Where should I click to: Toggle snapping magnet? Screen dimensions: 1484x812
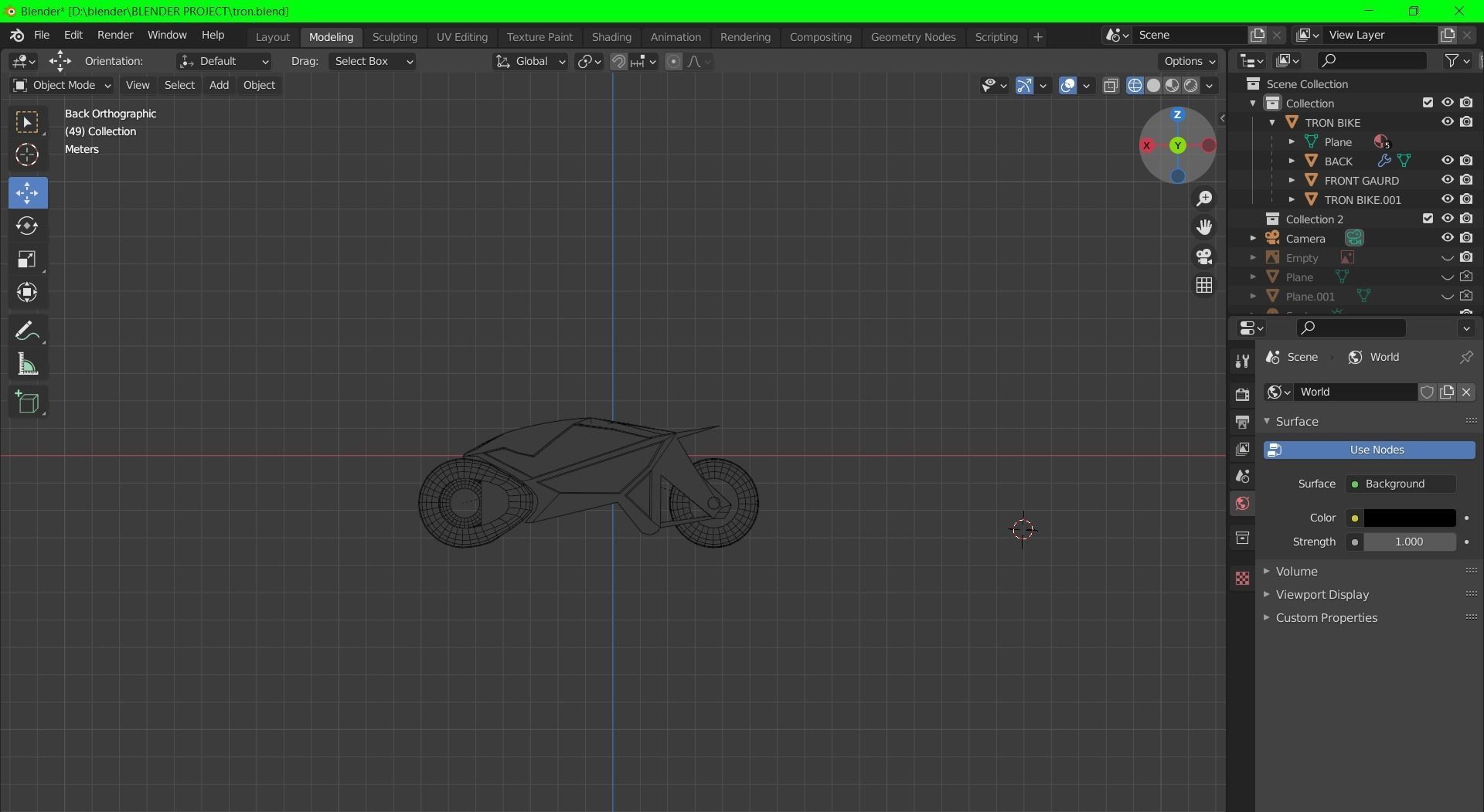click(x=618, y=62)
